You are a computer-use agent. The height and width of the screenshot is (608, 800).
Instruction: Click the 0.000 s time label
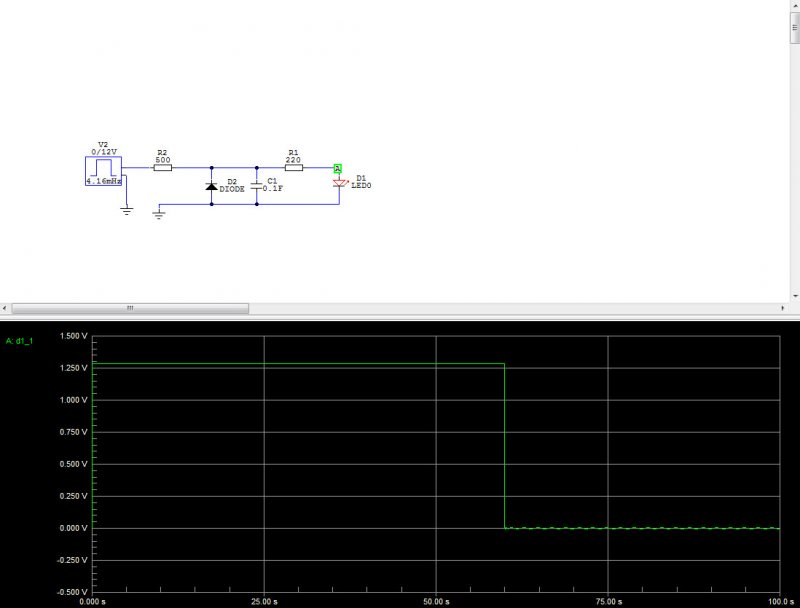click(x=92, y=602)
